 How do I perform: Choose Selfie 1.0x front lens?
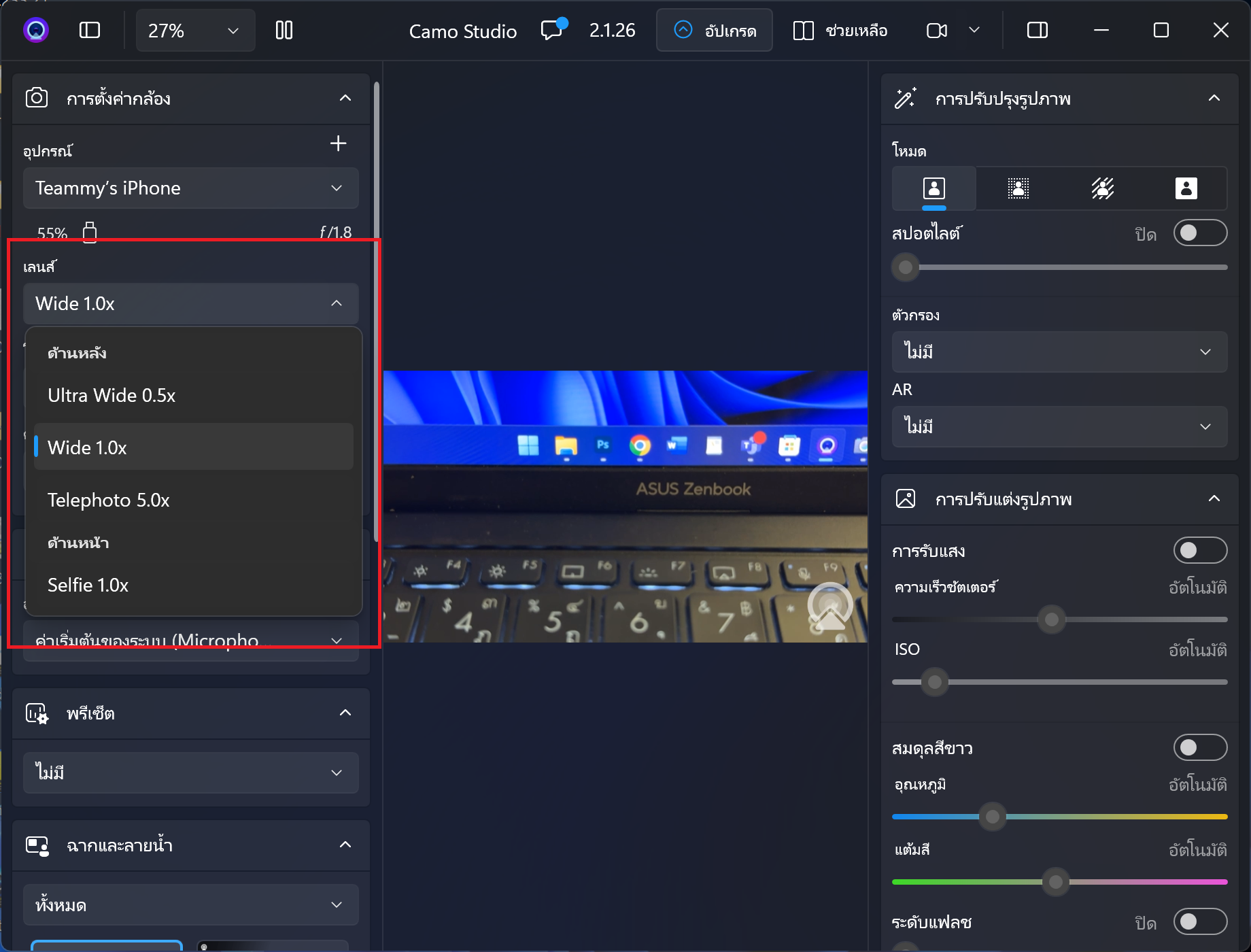click(193, 585)
